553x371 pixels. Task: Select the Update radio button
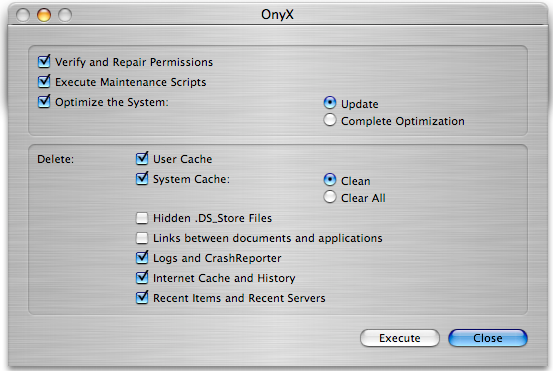point(330,103)
